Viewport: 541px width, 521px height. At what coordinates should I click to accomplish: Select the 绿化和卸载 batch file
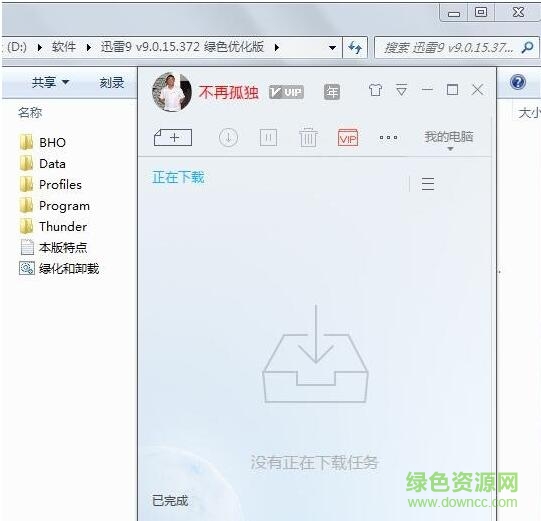(59, 268)
